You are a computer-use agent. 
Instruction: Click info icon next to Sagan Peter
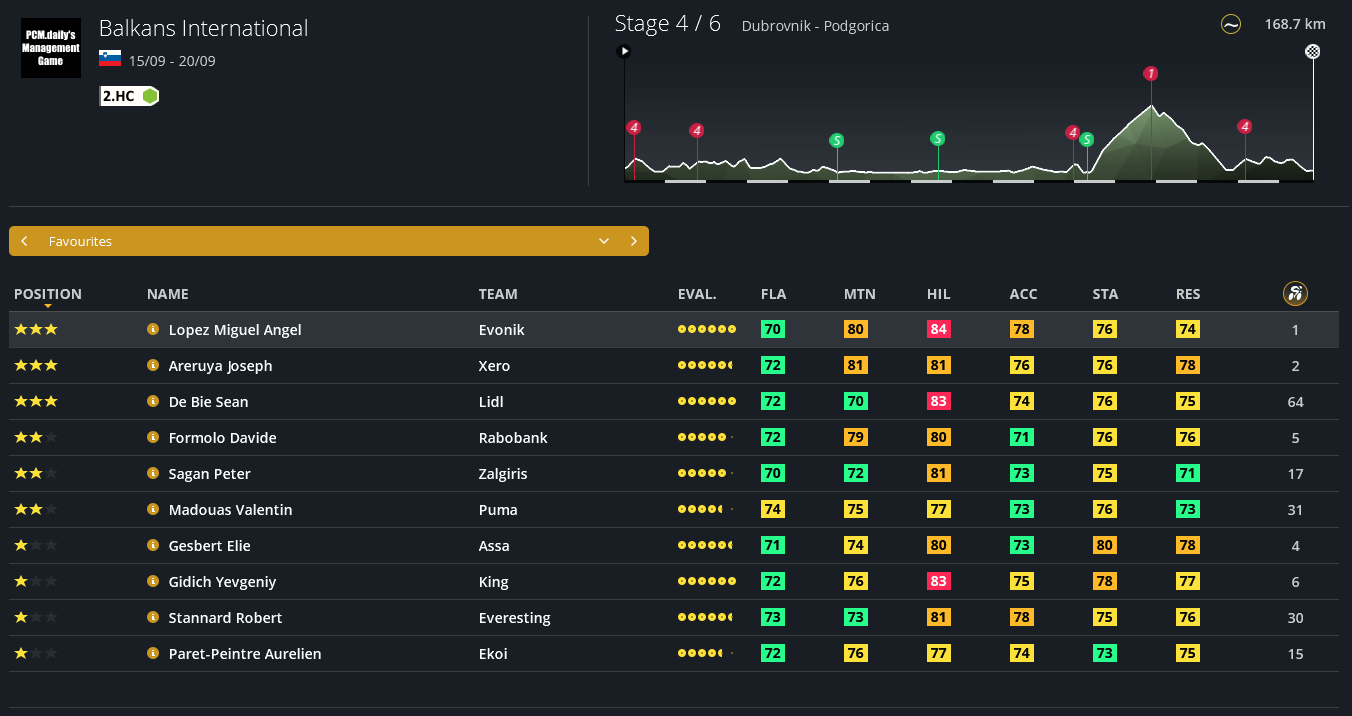pos(153,473)
